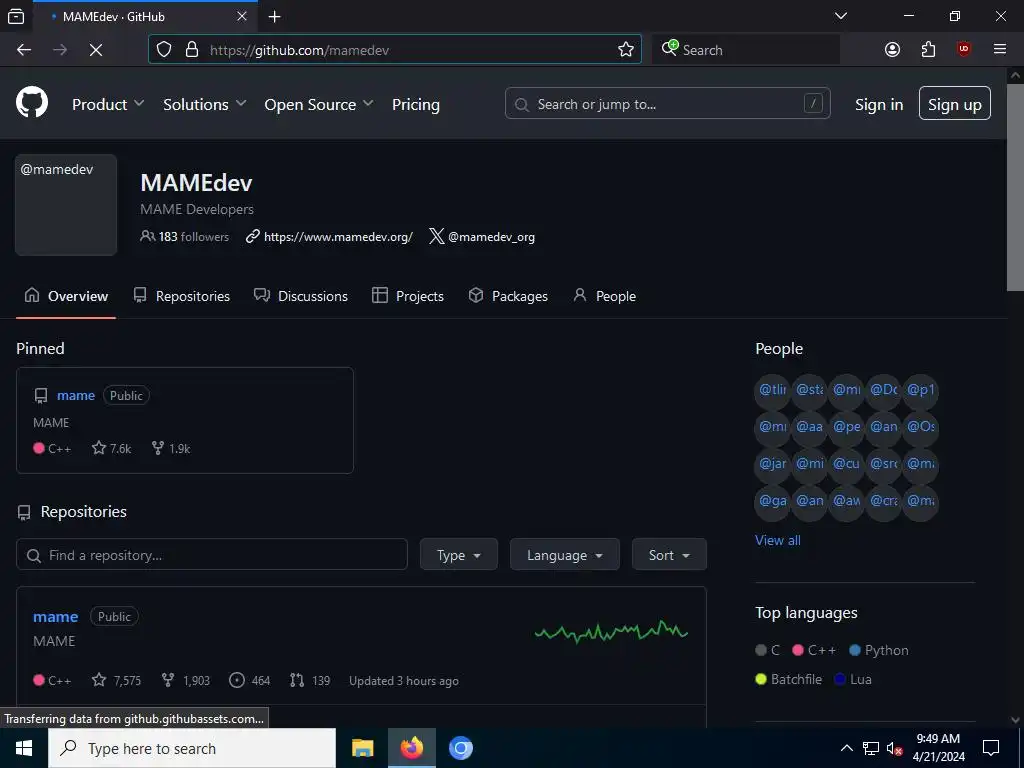Image resolution: width=1024 pixels, height=768 pixels.
Task: Open the 183 followers link
Action: (185, 236)
